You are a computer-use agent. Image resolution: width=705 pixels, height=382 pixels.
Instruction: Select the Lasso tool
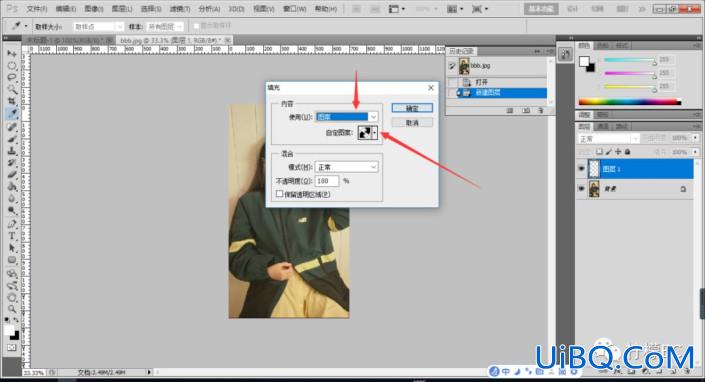[x=12, y=77]
